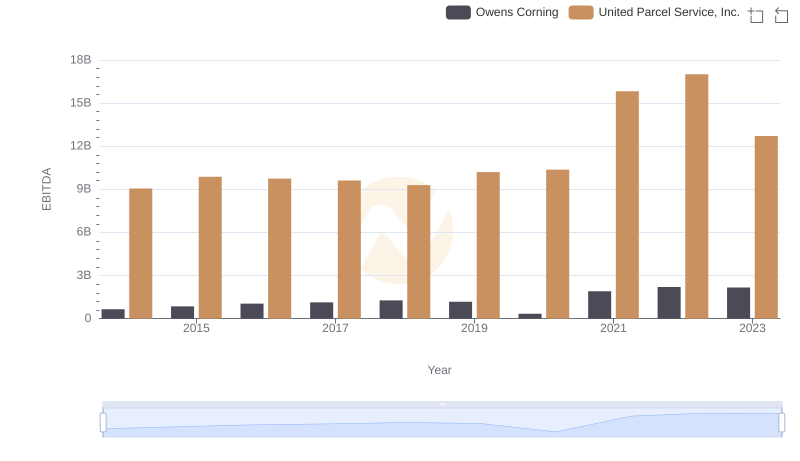The height and width of the screenshot is (461, 800).
Task: Select the Owens Corning bar for 2022
Action: (x=669, y=303)
